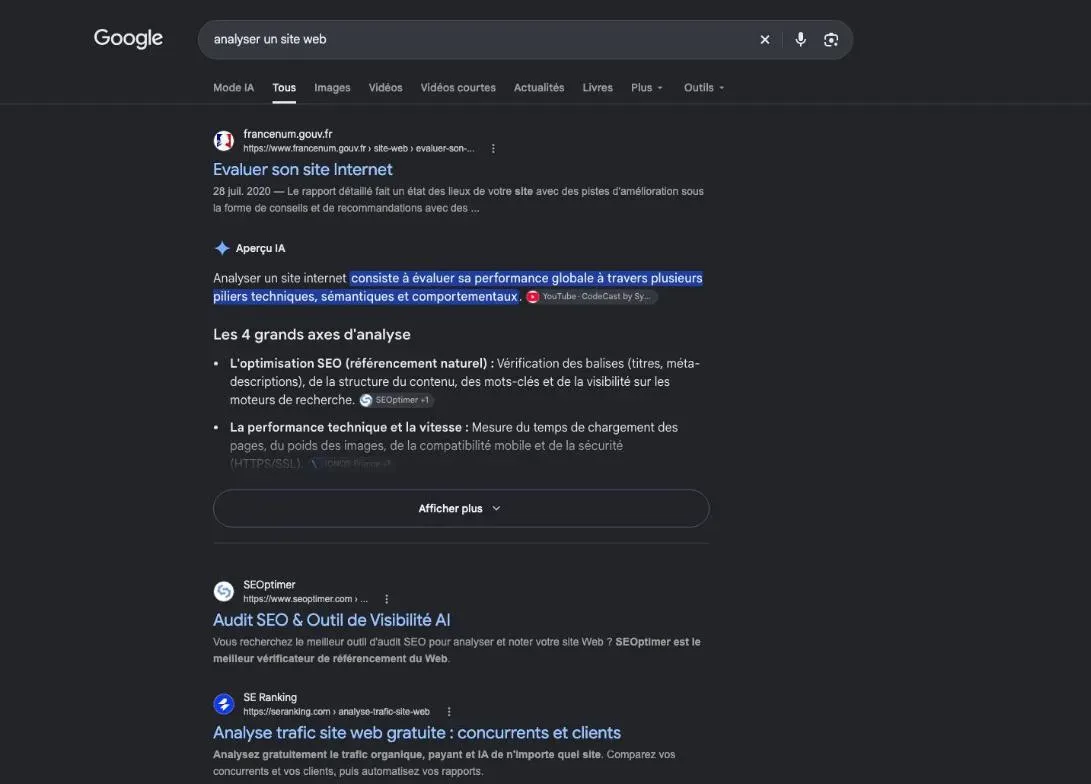This screenshot has width=1091, height=784.
Task: Open more options for francenum.gouv.fr result
Action: click(493, 149)
